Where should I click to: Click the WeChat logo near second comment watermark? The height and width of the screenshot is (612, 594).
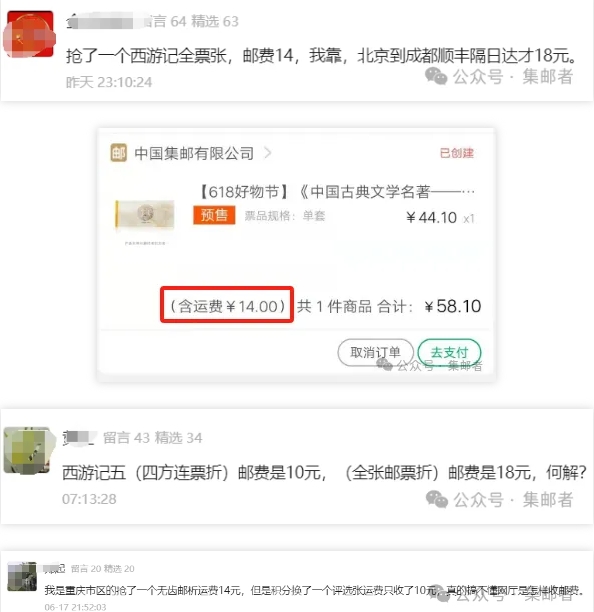click(x=437, y=499)
